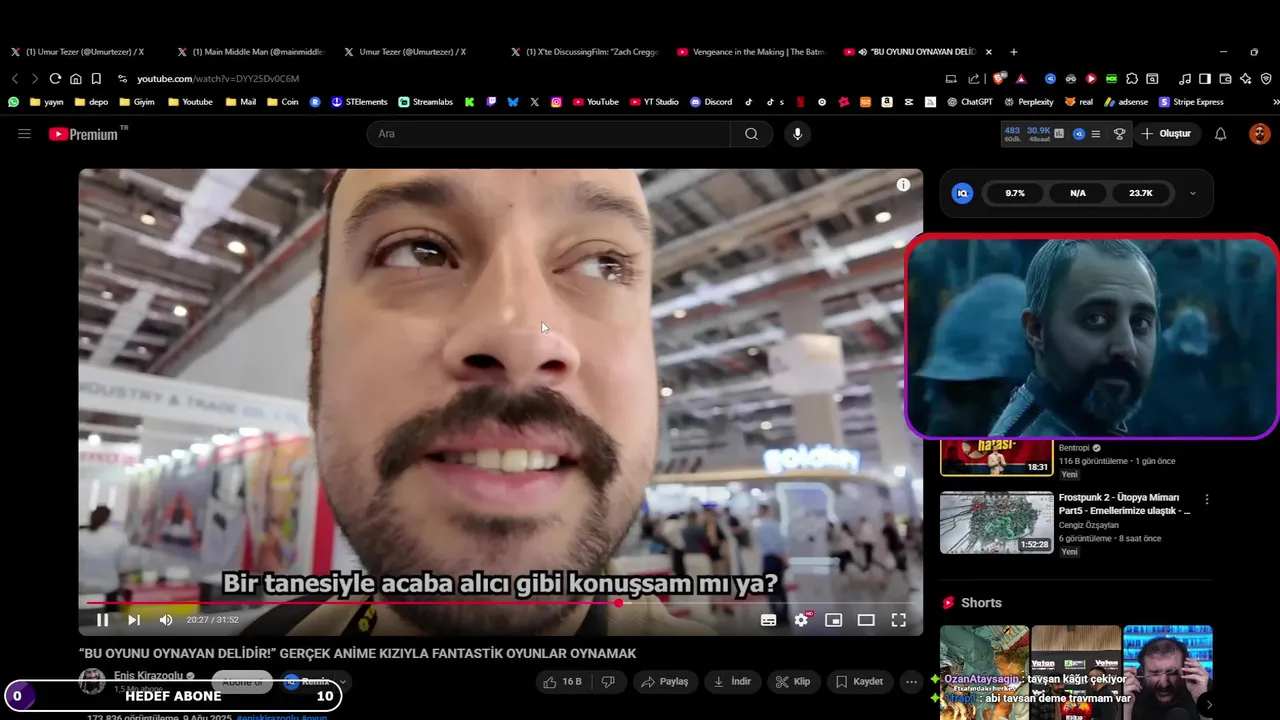The width and height of the screenshot is (1280, 720).
Task: Dislike the video
Action: [x=608, y=682]
